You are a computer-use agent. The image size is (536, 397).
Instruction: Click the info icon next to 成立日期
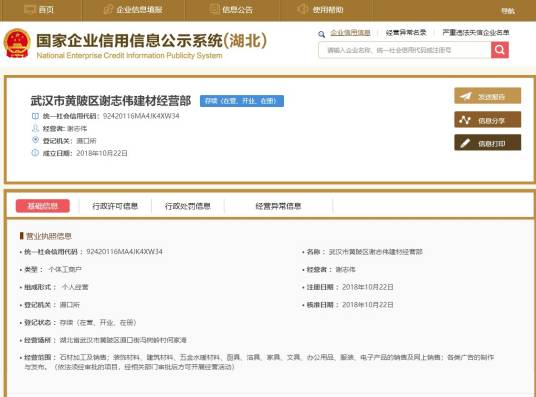tap(35, 153)
